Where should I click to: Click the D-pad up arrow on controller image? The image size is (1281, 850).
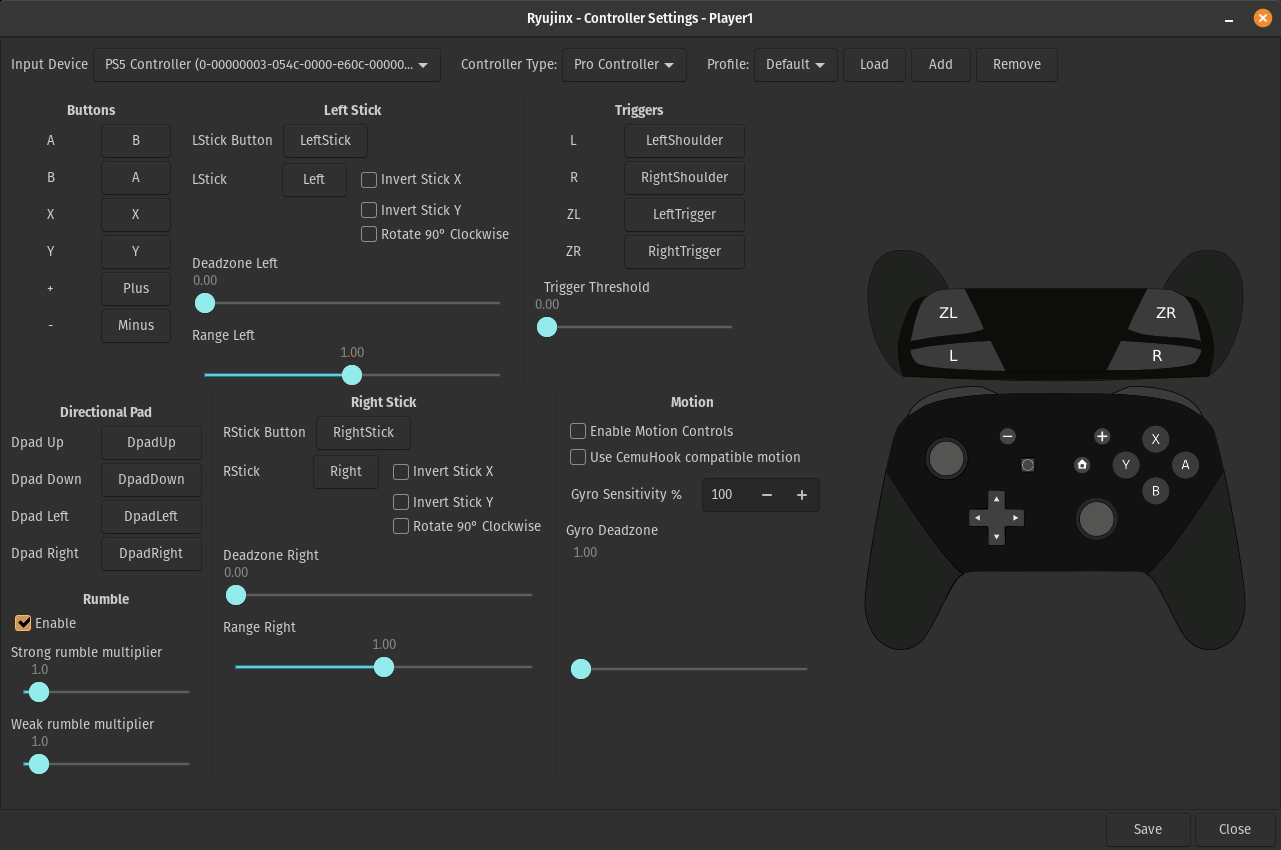coord(996,498)
